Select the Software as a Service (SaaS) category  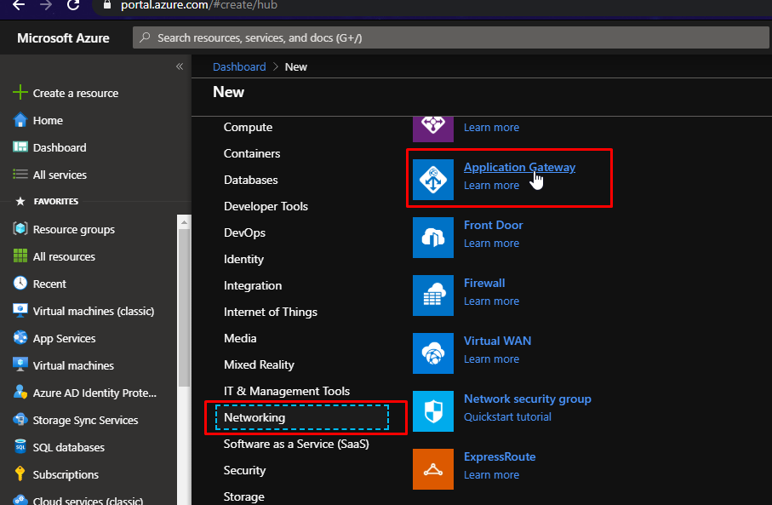click(x=296, y=444)
